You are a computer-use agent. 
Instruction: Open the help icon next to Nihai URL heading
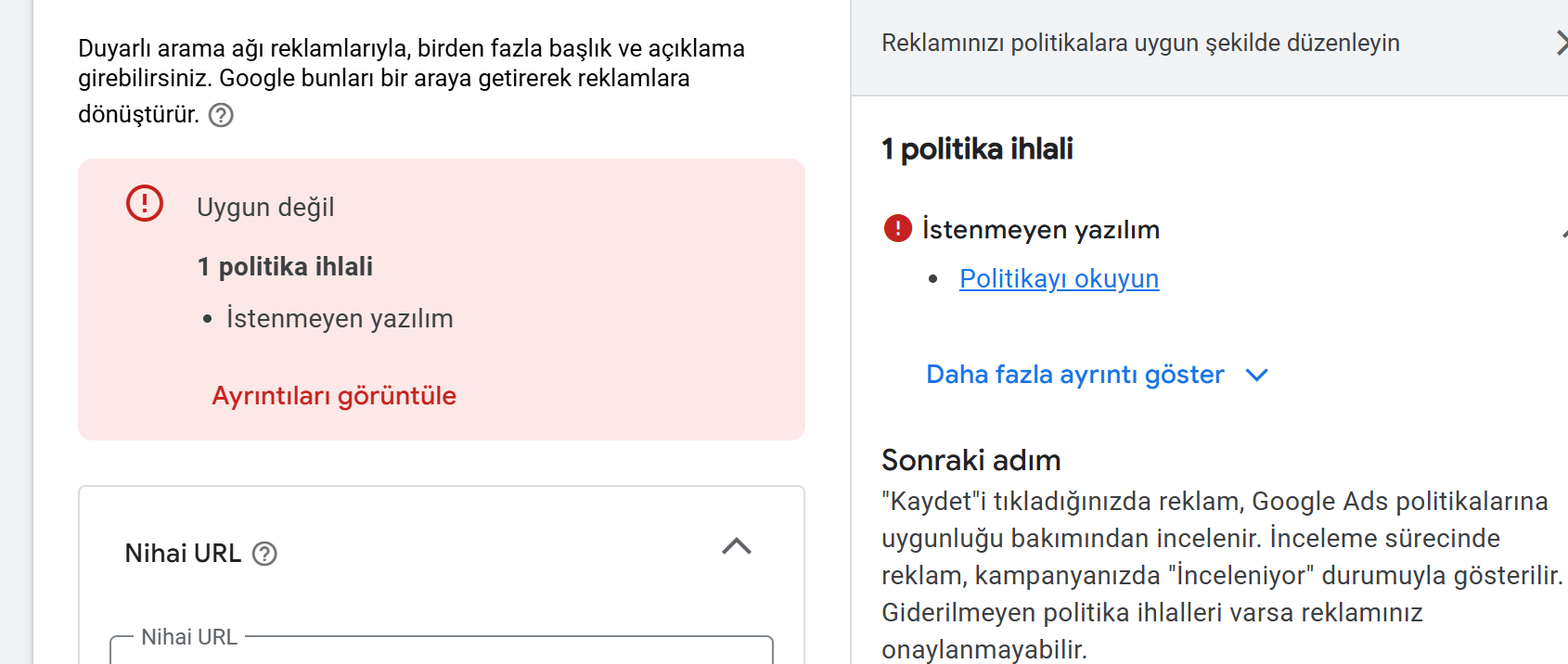(264, 554)
